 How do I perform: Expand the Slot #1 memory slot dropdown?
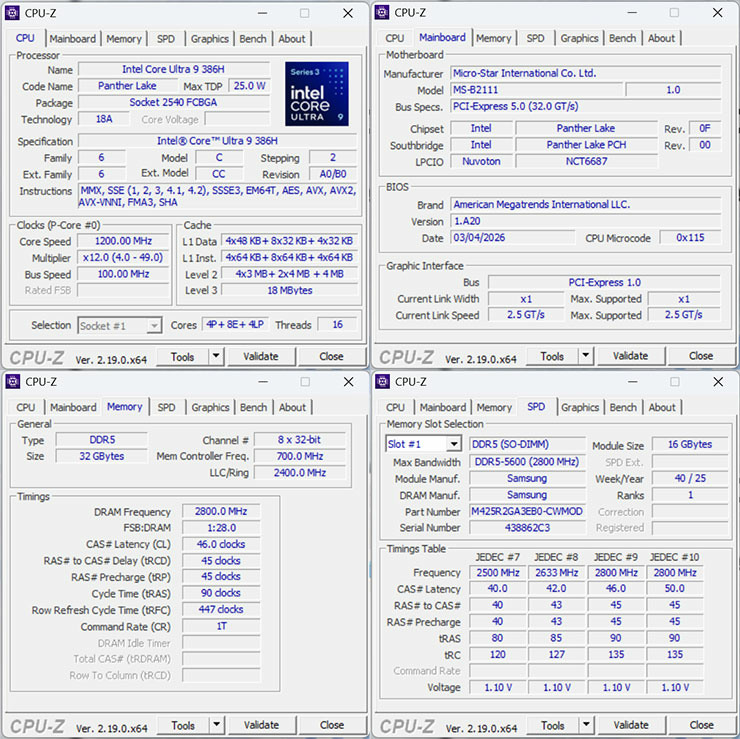(x=454, y=444)
